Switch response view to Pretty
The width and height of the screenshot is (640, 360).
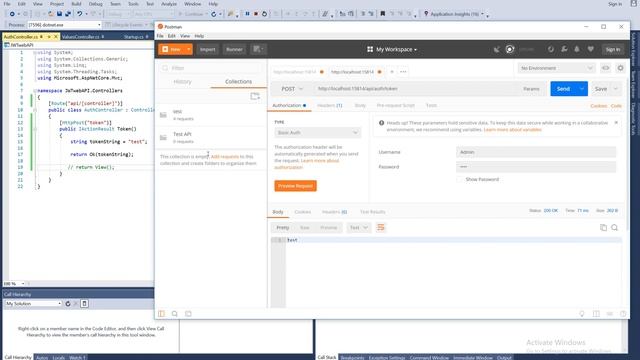282,227
